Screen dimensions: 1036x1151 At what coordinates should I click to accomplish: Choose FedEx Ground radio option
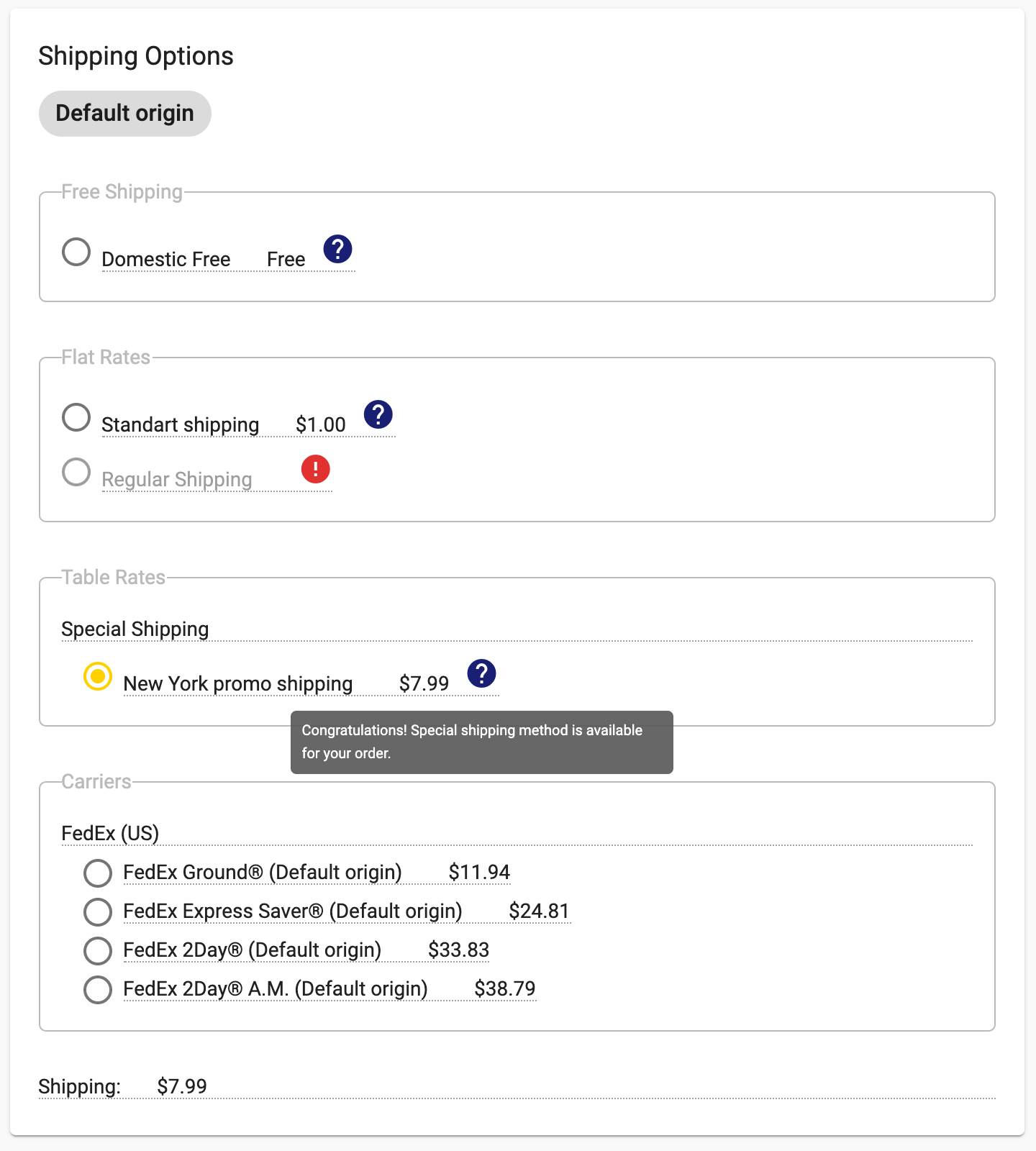pyautogui.click(x=98, y=873)
